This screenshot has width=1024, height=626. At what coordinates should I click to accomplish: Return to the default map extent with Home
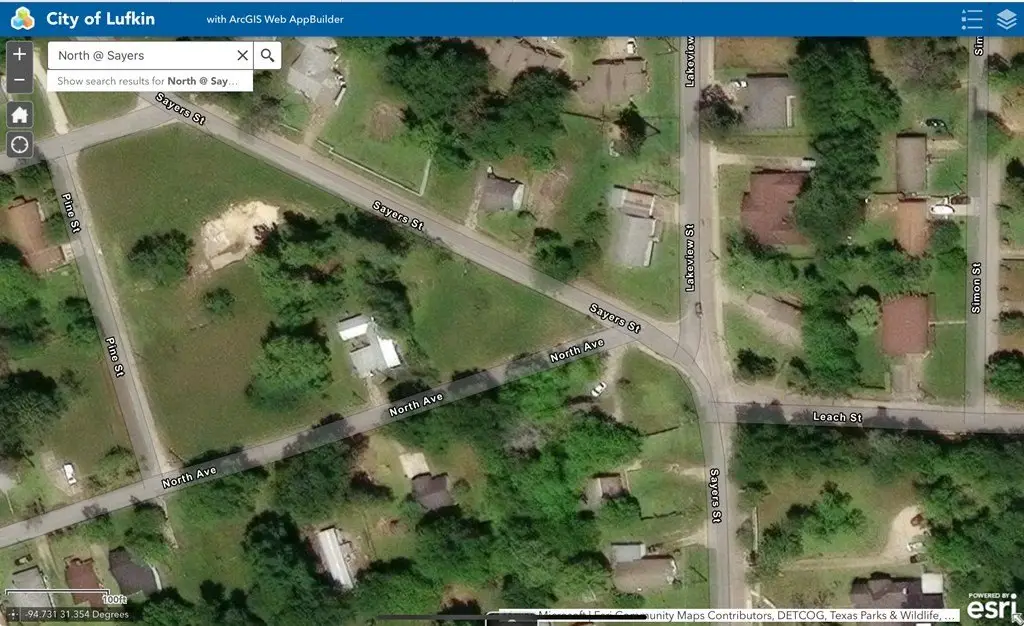[20, 113]
